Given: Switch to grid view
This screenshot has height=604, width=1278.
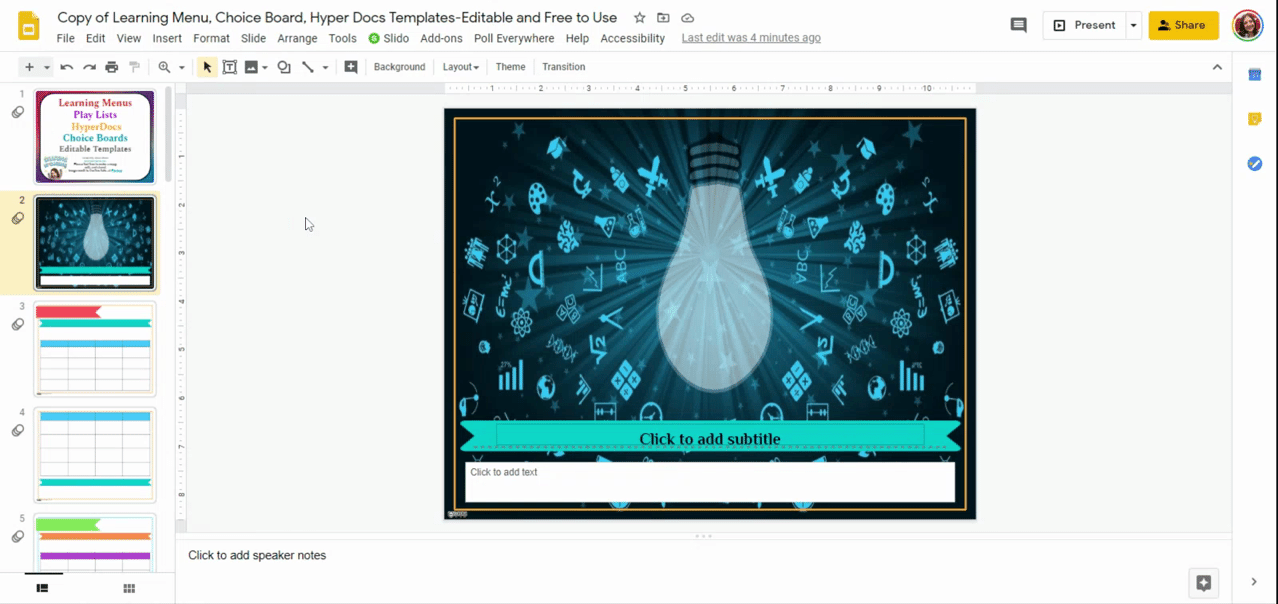Looking at the screenshot, I should [x=129, y=588].
